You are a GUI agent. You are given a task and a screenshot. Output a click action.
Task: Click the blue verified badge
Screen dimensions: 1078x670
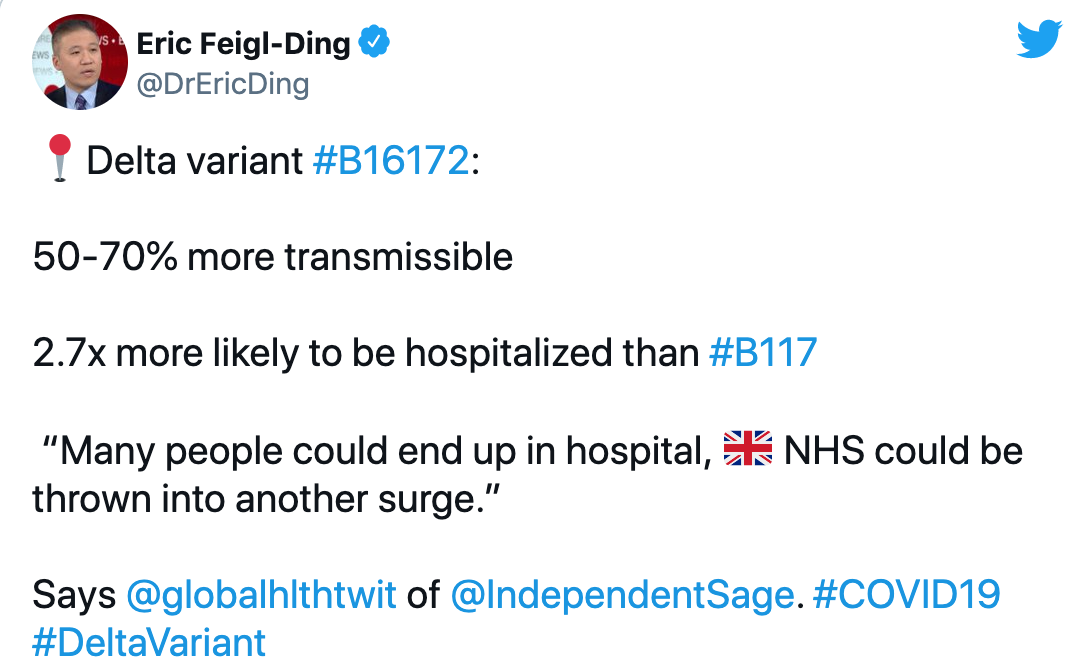tap(375, 43)
